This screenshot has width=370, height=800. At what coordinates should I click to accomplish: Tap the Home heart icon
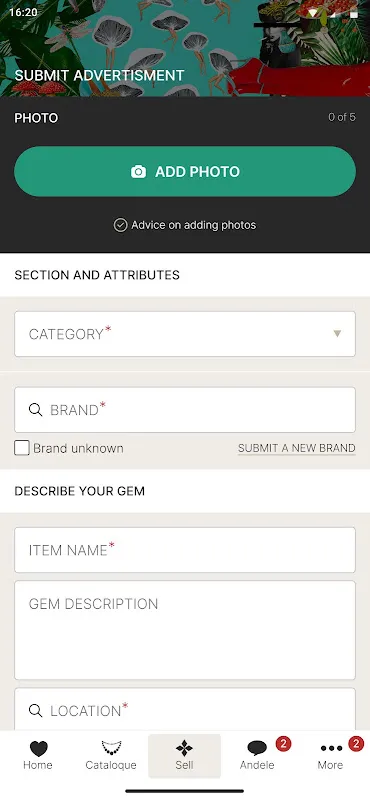point(38,748)
